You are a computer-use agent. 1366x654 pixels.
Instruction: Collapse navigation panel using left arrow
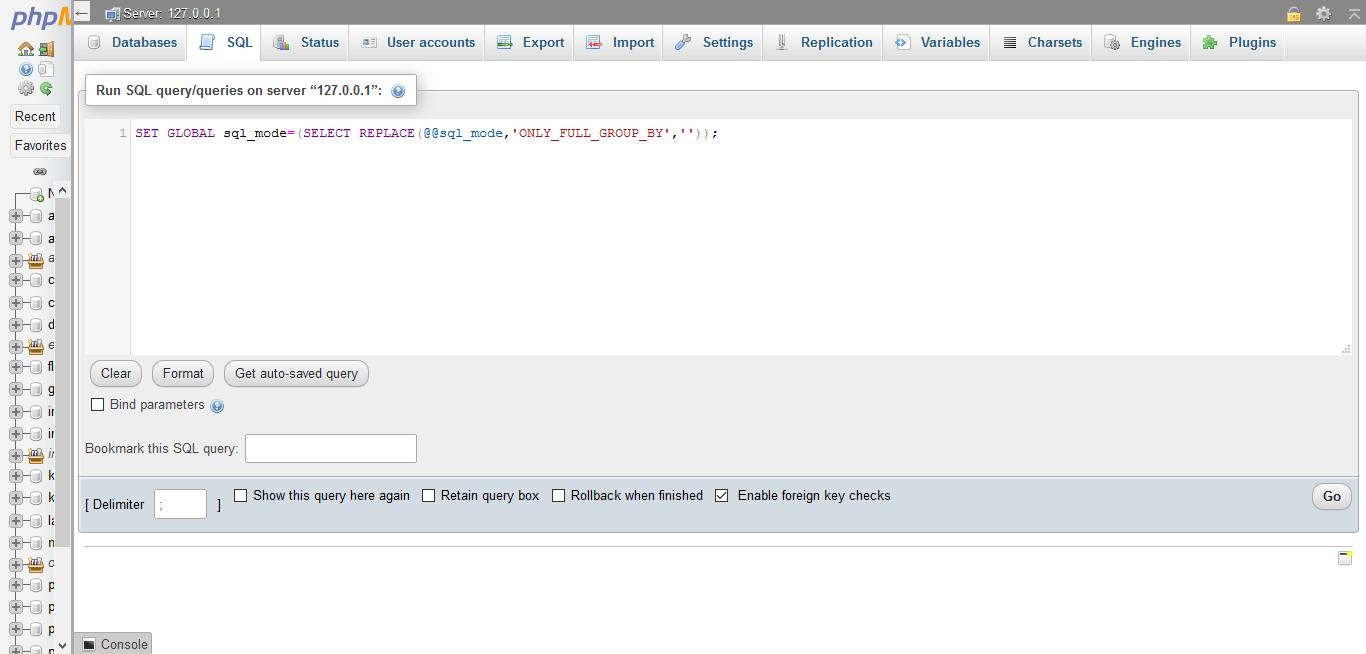(x=82, y=13)
